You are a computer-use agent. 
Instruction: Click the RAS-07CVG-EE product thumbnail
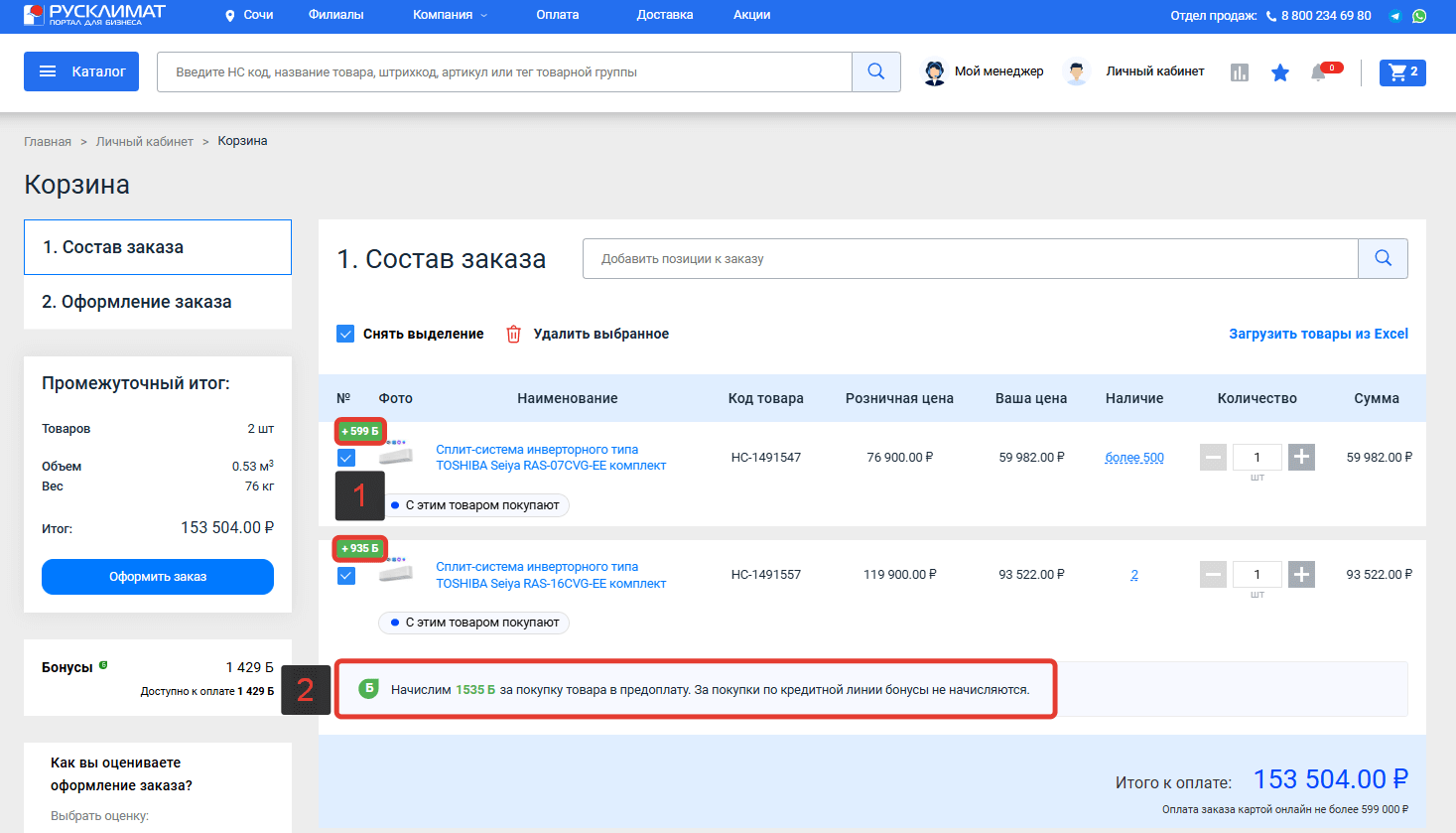point(396,455)
